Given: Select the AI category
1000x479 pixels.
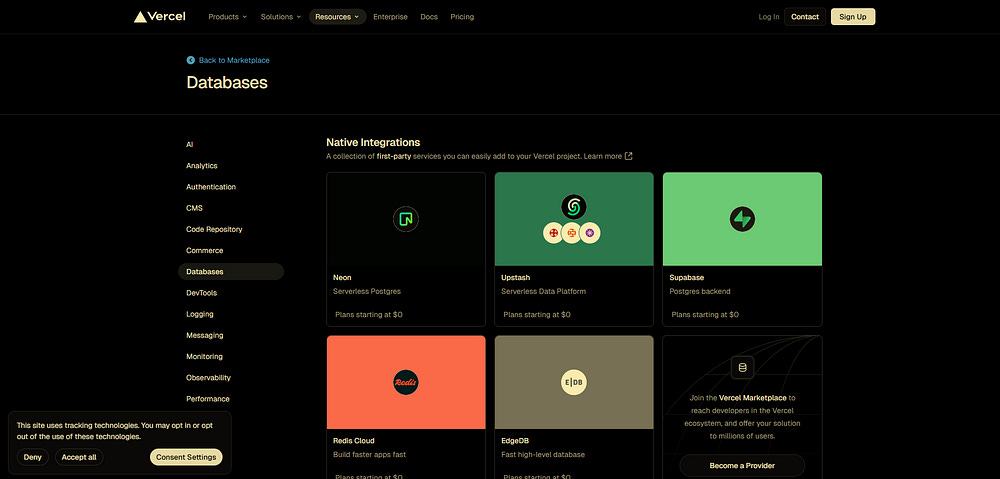Looking at the screenshot, I should click(x=189, y=145).
